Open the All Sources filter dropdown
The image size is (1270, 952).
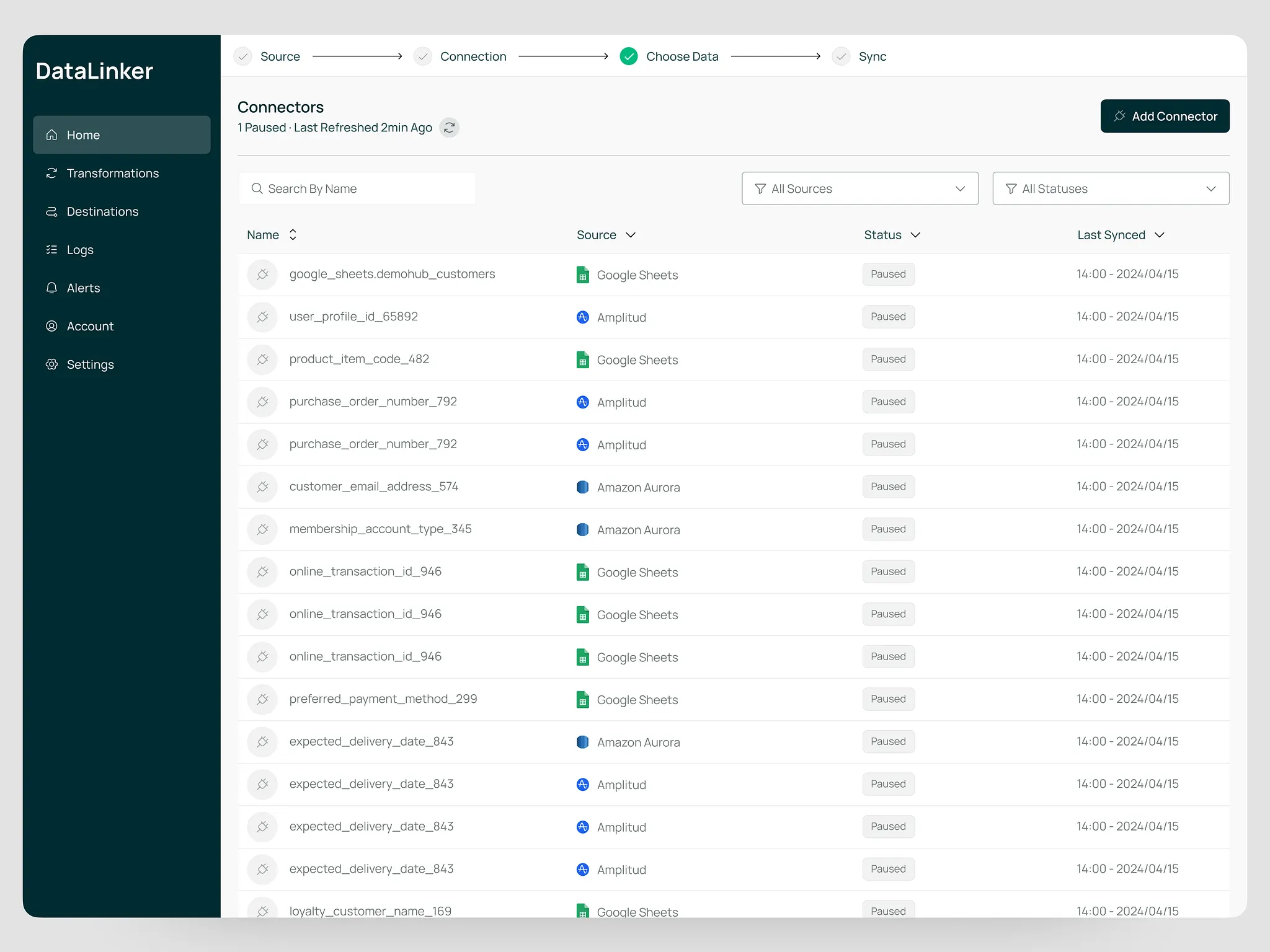[859, 188]
